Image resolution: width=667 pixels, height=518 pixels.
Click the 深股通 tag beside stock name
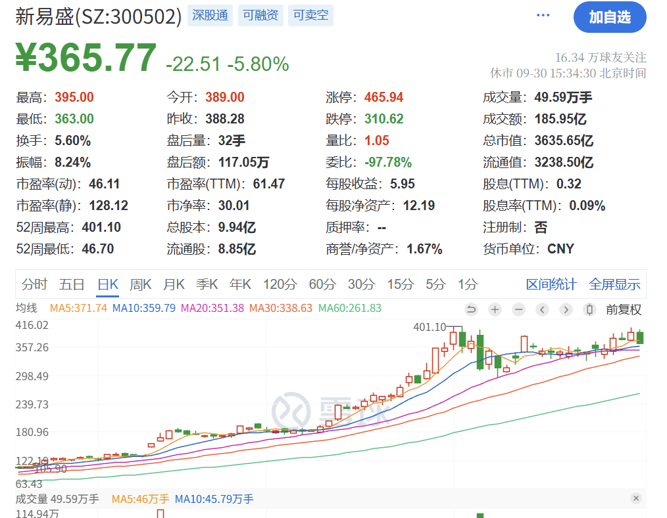pos(209,17)
